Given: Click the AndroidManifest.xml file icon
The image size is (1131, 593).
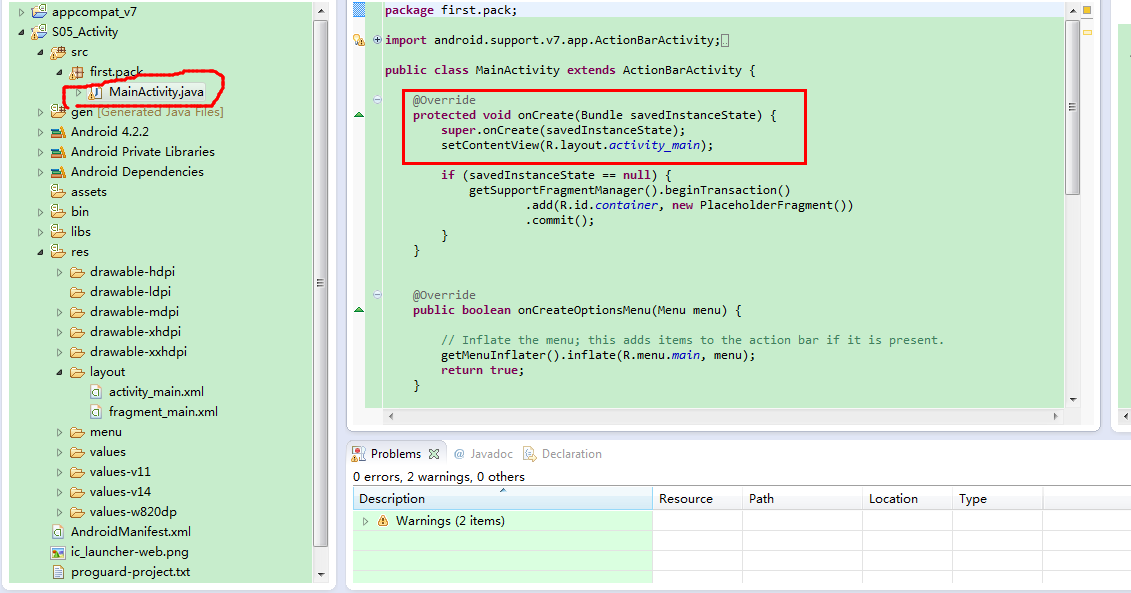Looking at the screenshot, I should click(58, 532).
